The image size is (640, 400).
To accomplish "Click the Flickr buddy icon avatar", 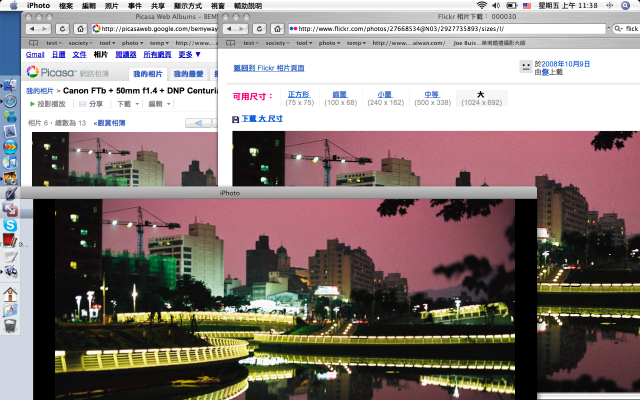I will click(526, 67).
